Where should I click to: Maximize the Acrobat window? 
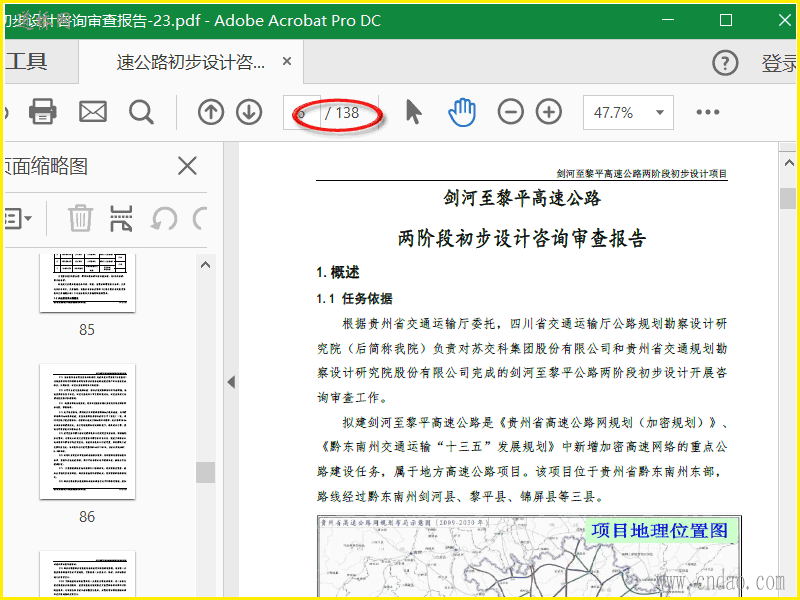pos(726,20)
